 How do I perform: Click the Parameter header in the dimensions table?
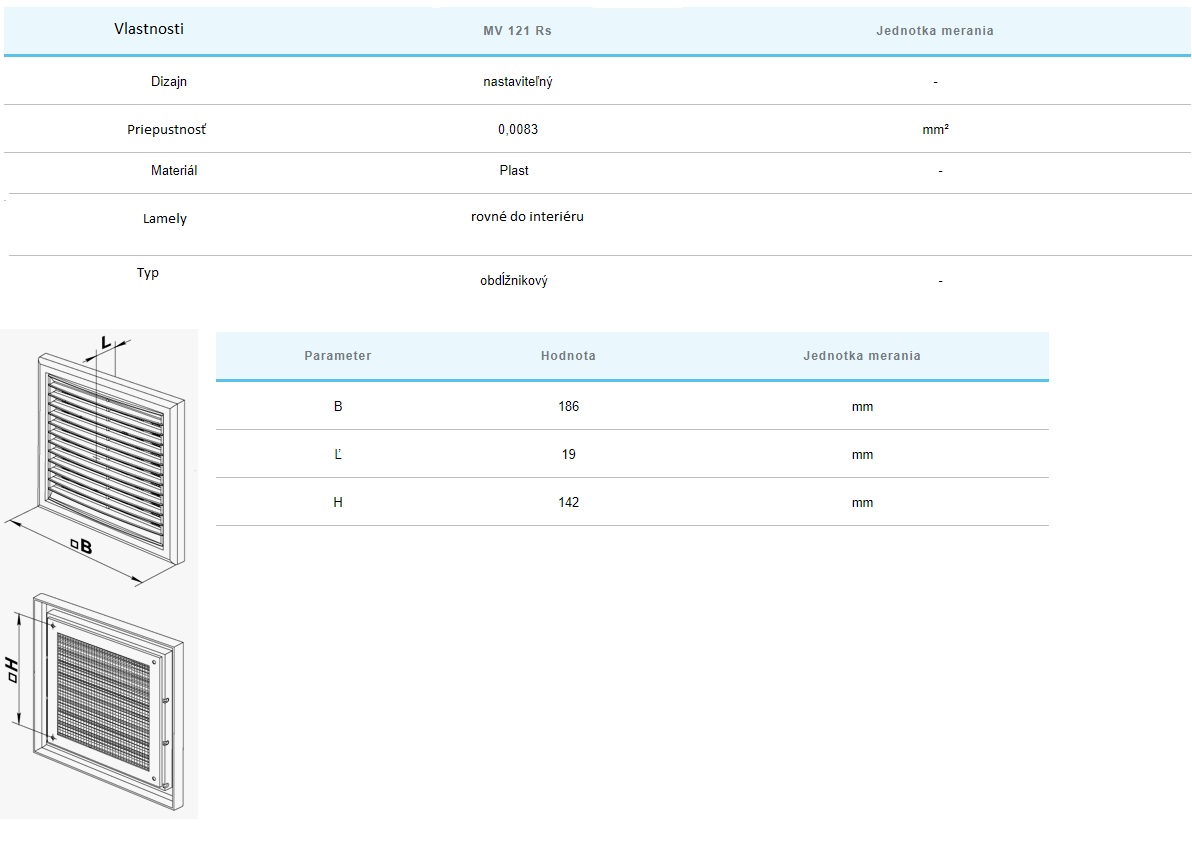tap(337, 356)
